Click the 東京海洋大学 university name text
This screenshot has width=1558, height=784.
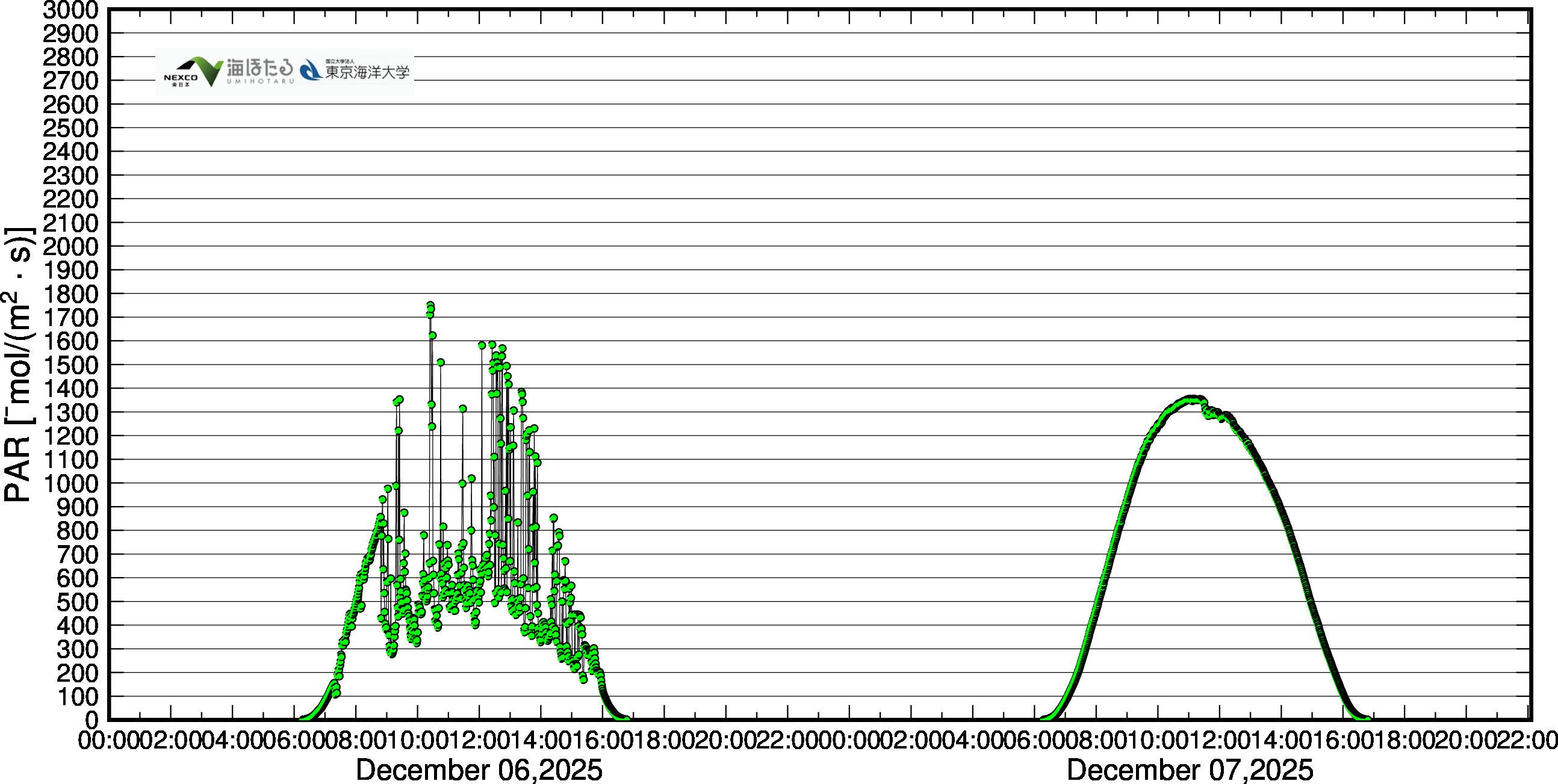click(x=367, y=72)
